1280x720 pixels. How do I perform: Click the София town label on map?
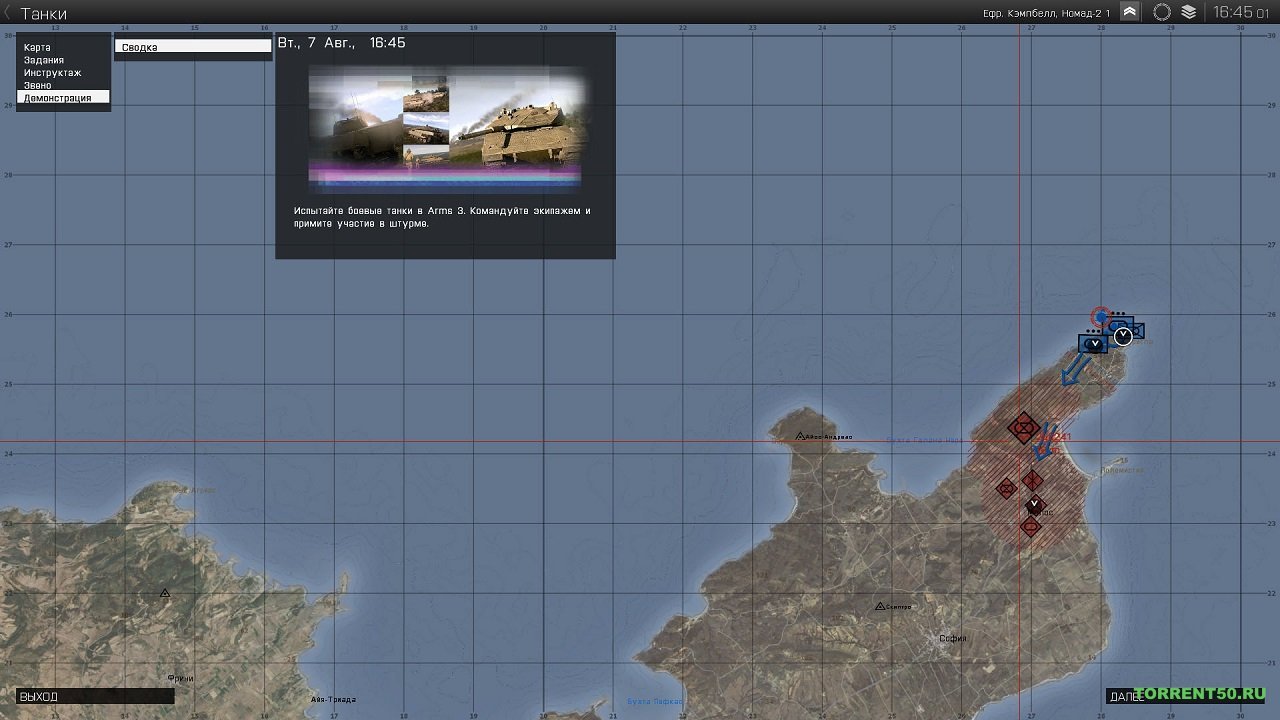click(952, 638)
